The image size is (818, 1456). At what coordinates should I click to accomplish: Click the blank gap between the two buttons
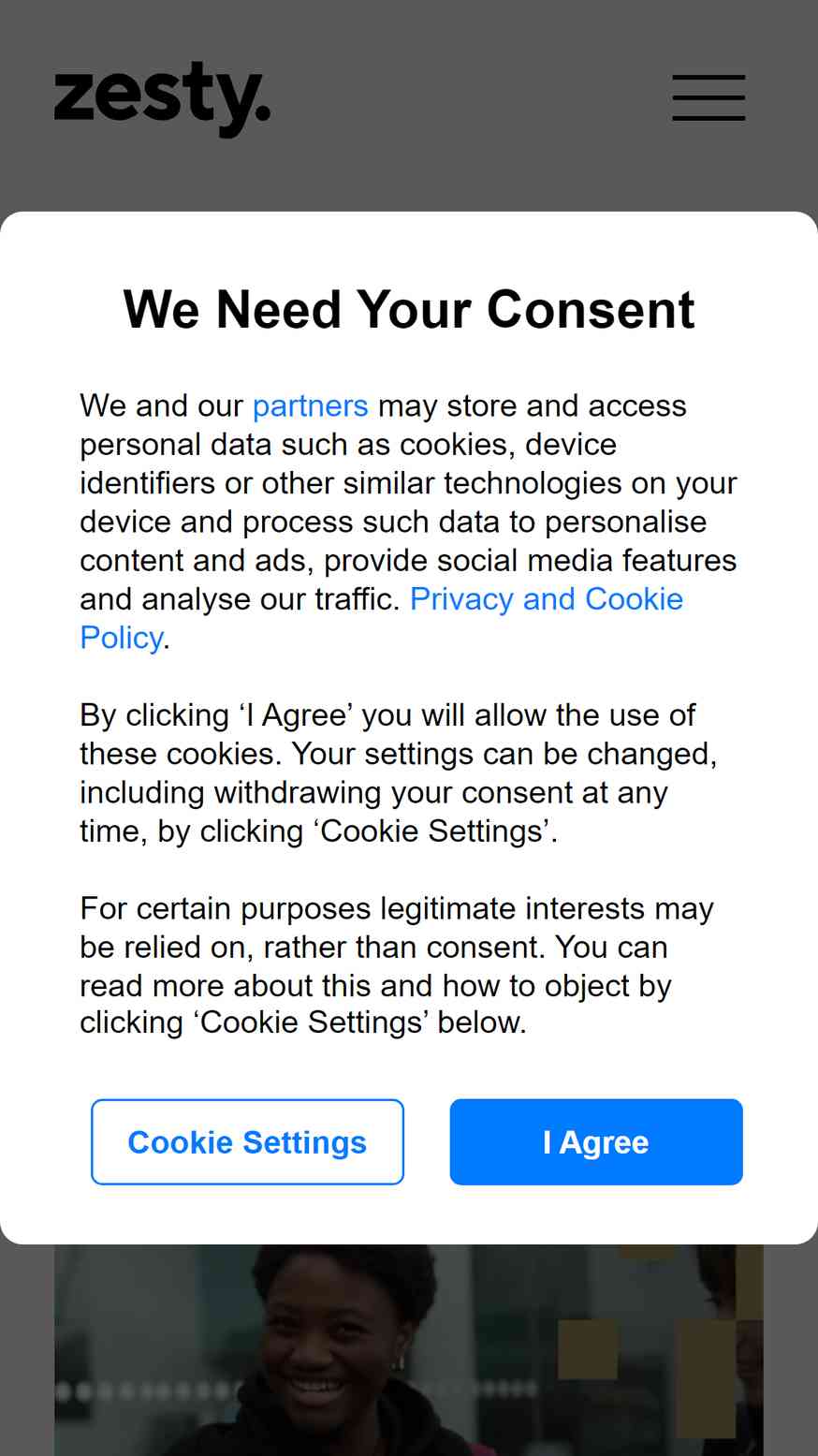(427, 1141)
